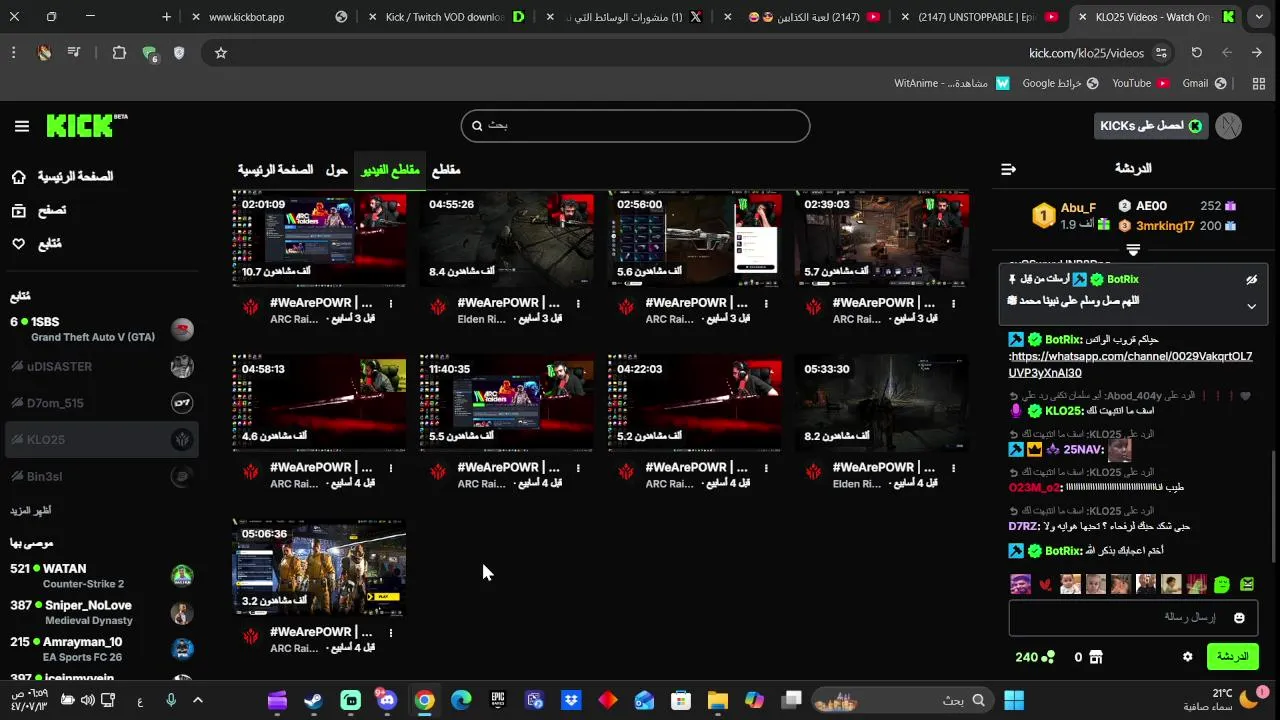Open the emoji picker in message box
Image resolution: width=1280 pixels, height=720 pixels.
[x=1239, y=618]
